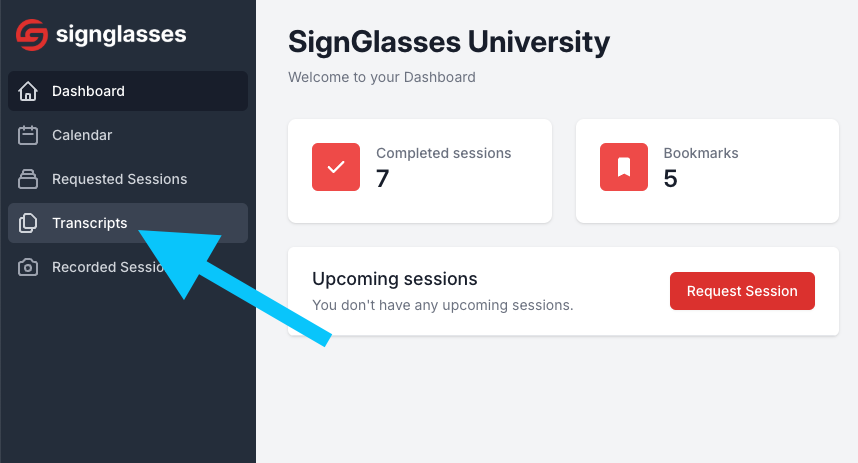This screenshot has width=858, height=463.
Task: Click the Calendar icon in sidebar
Action: click(28, 135)
